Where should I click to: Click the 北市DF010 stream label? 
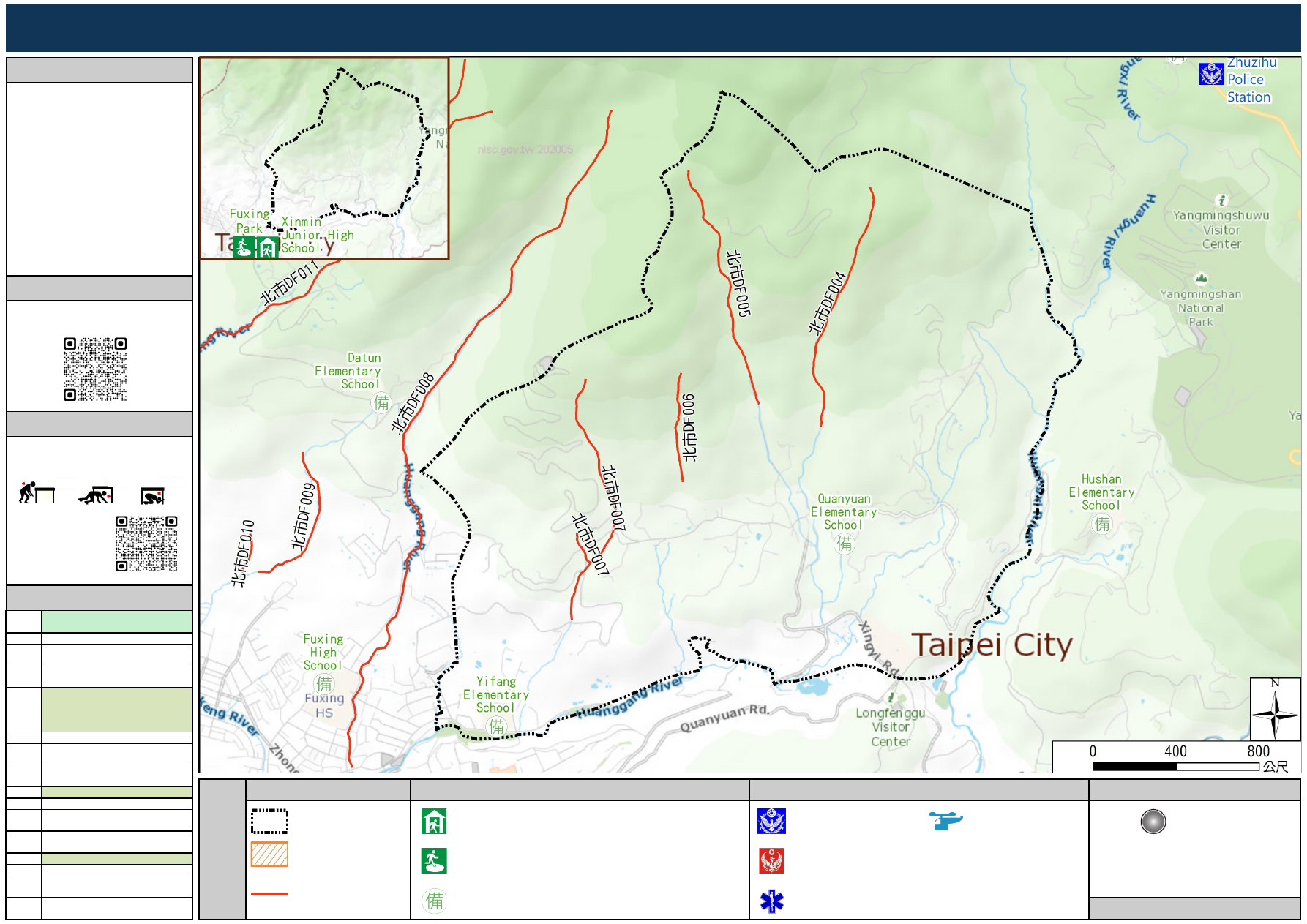[x=243, y=554]
